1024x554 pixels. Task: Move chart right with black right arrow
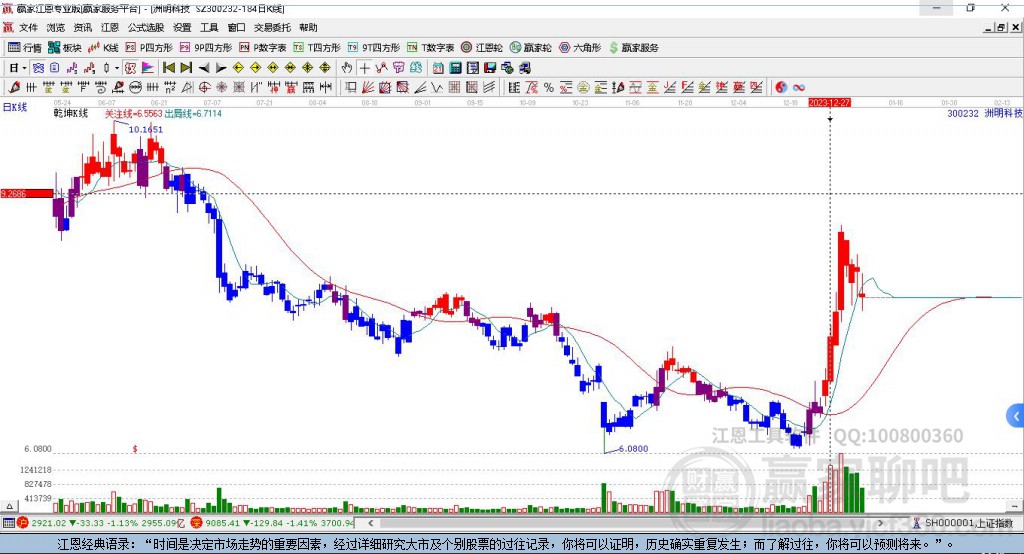coord(221,68)
